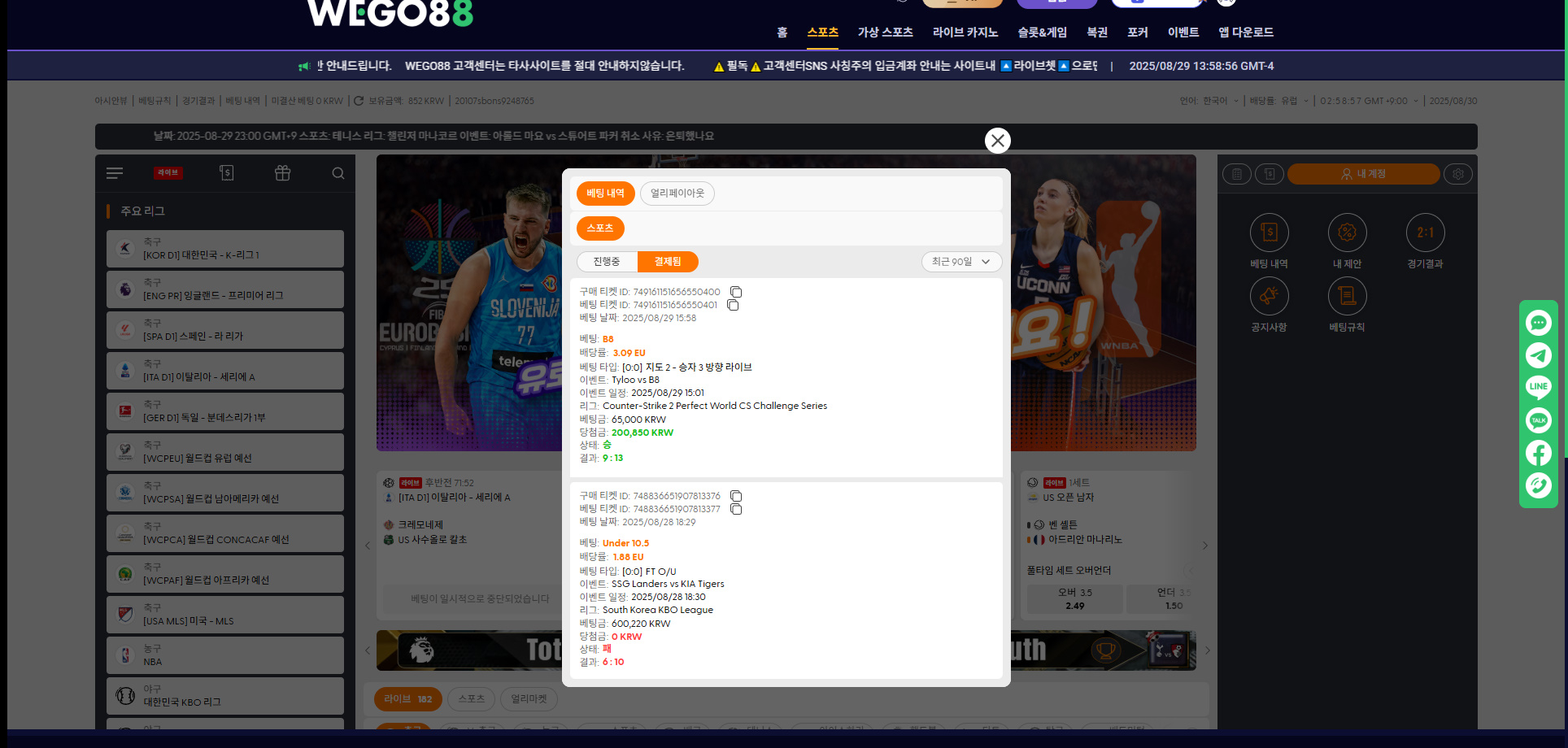The width and height of the screenshot is (1568, 748).
Task: Open the gift box promotions icon
Action: click(x=282, y=173)
